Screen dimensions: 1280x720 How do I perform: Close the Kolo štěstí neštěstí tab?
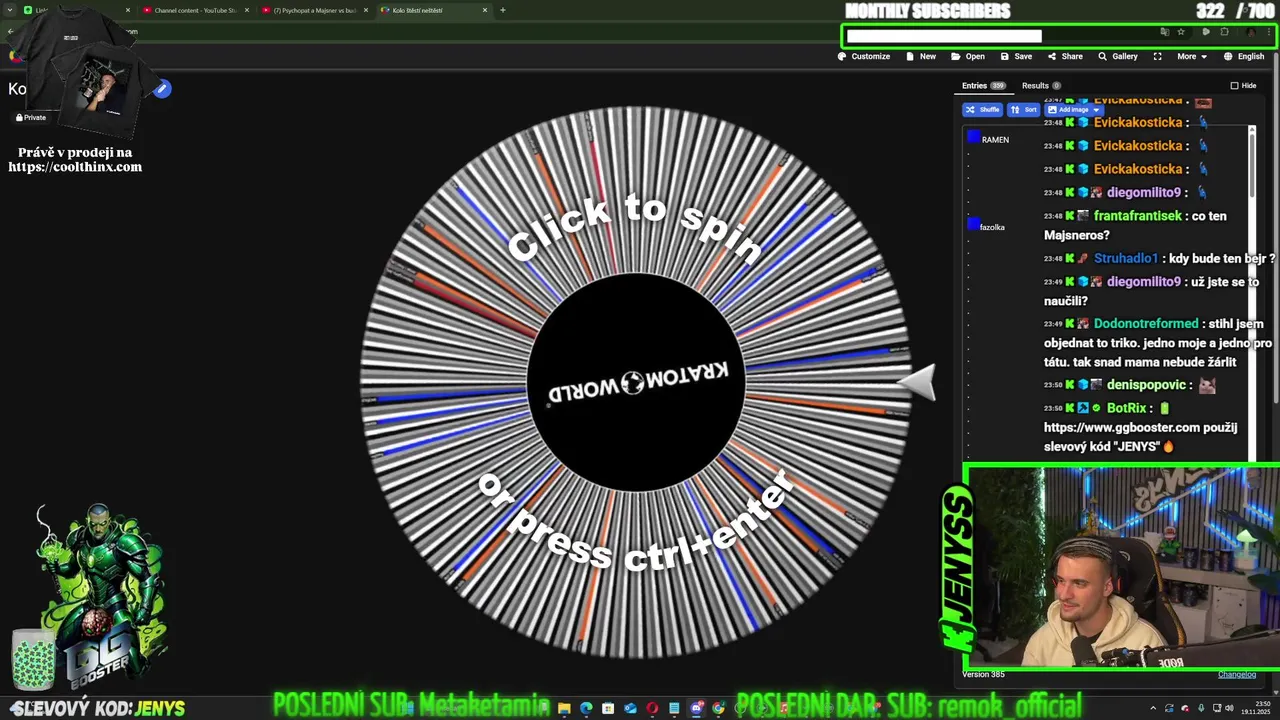[x=485, y=10]
